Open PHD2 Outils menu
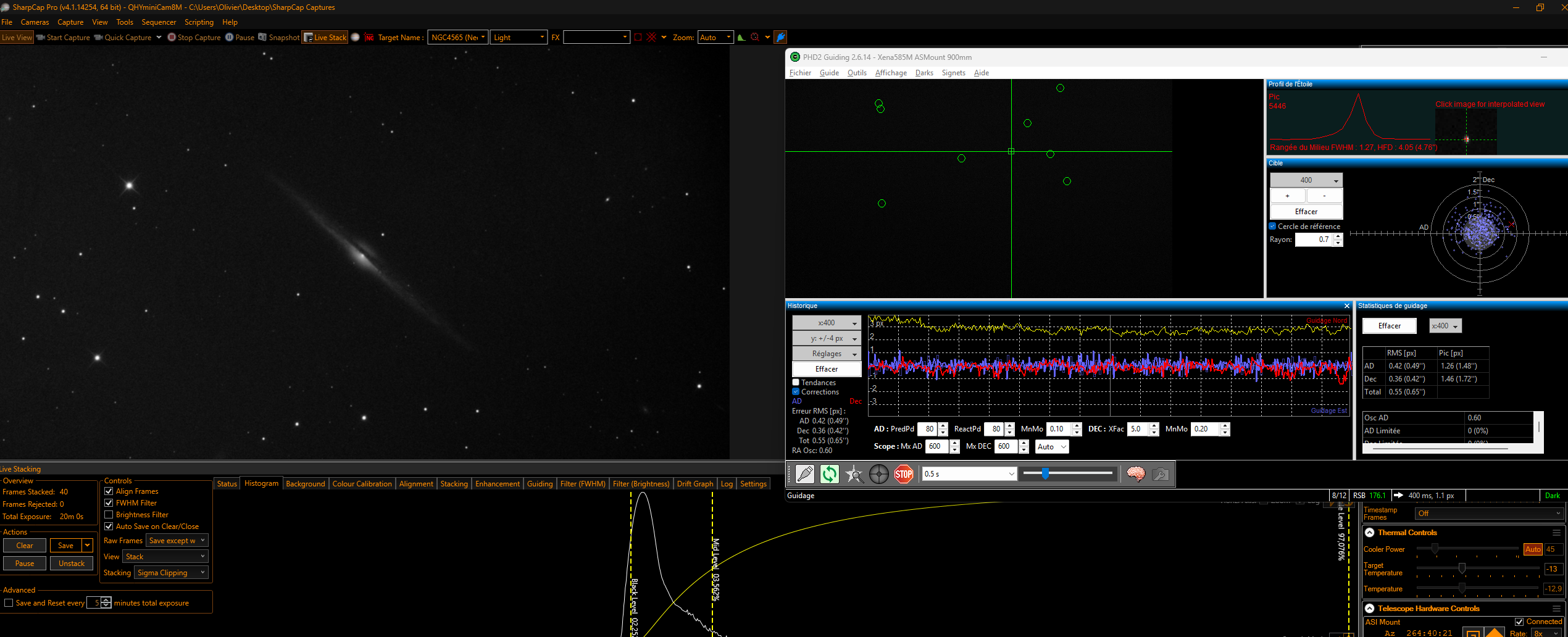This screenshot has width=1568, height=637. [857, 73]
